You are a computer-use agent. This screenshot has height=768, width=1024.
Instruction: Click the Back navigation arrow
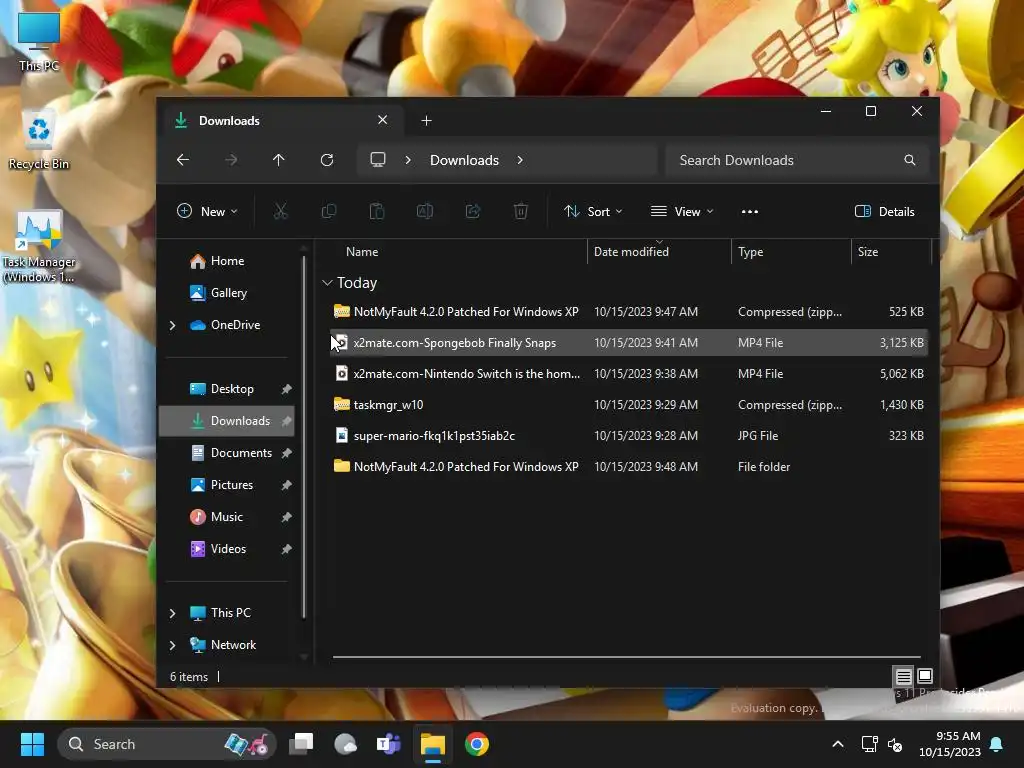(x=183, y=160)
